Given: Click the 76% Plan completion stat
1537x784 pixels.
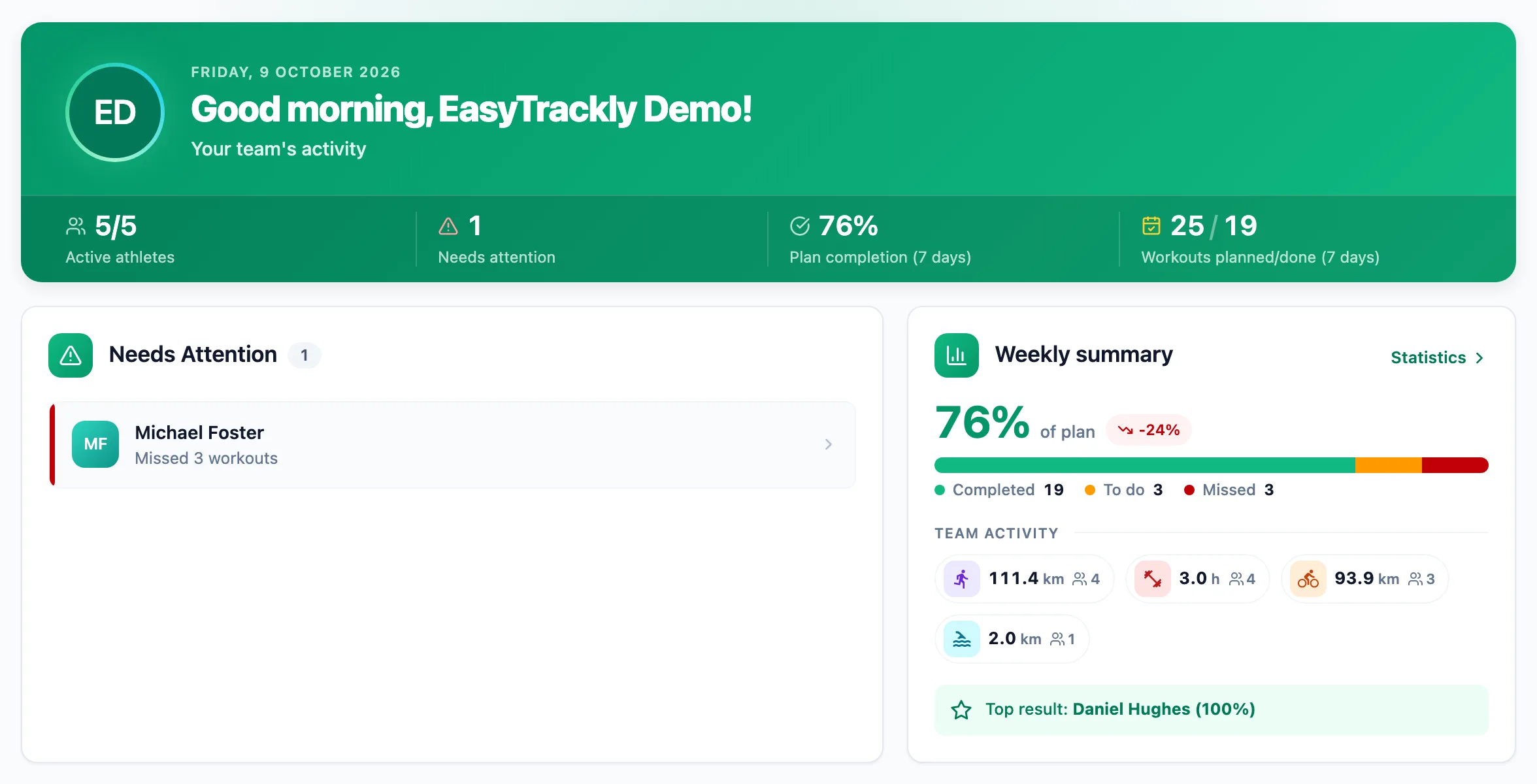Looking at the screenshot, I should tap(880, 239).
